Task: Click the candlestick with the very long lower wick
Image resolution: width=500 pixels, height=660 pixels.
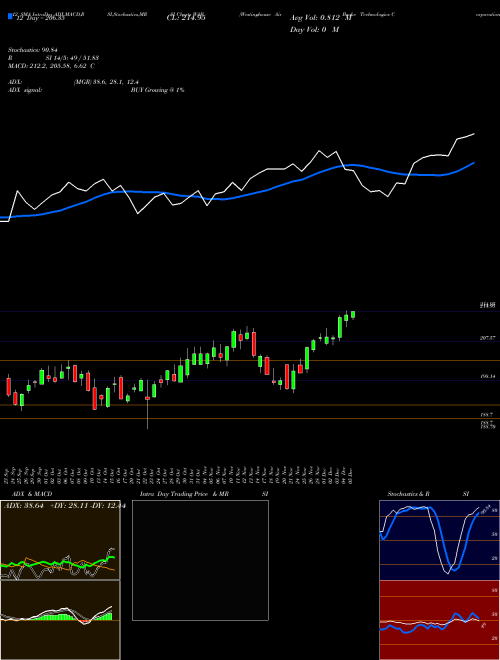Action: pyautogui.click(x=148, y=404)
